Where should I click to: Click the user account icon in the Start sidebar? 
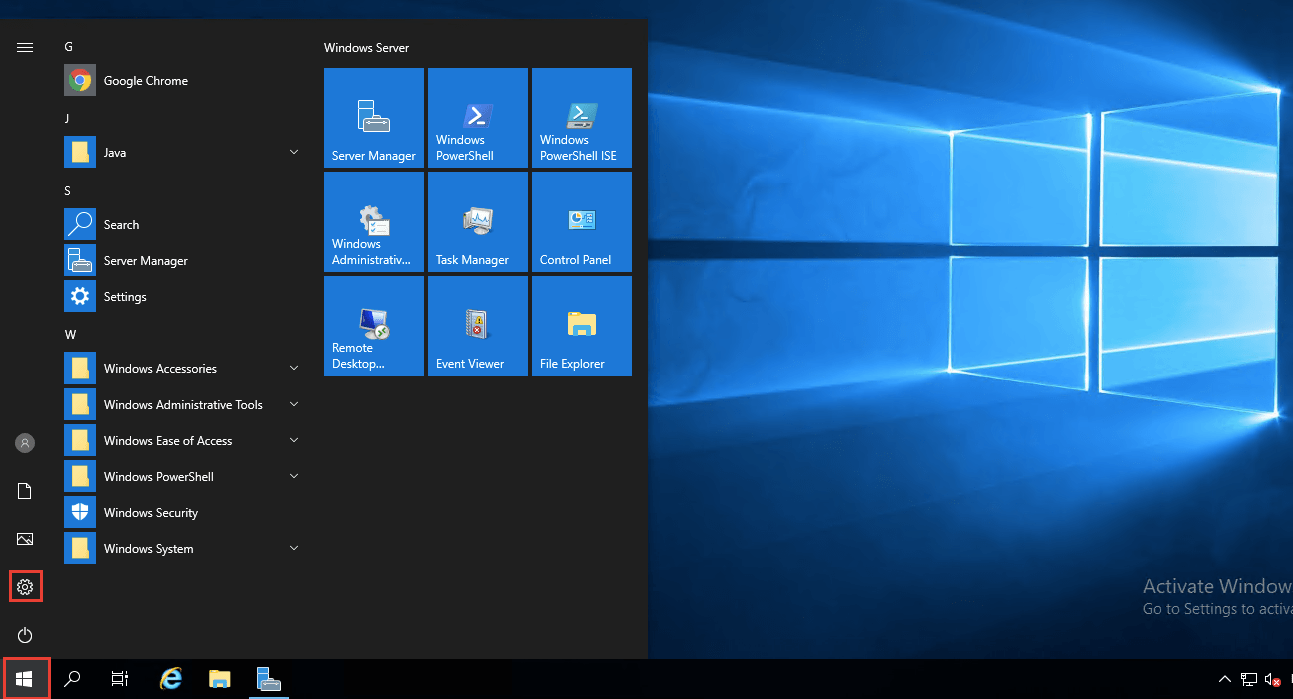[x=26, y=443]
